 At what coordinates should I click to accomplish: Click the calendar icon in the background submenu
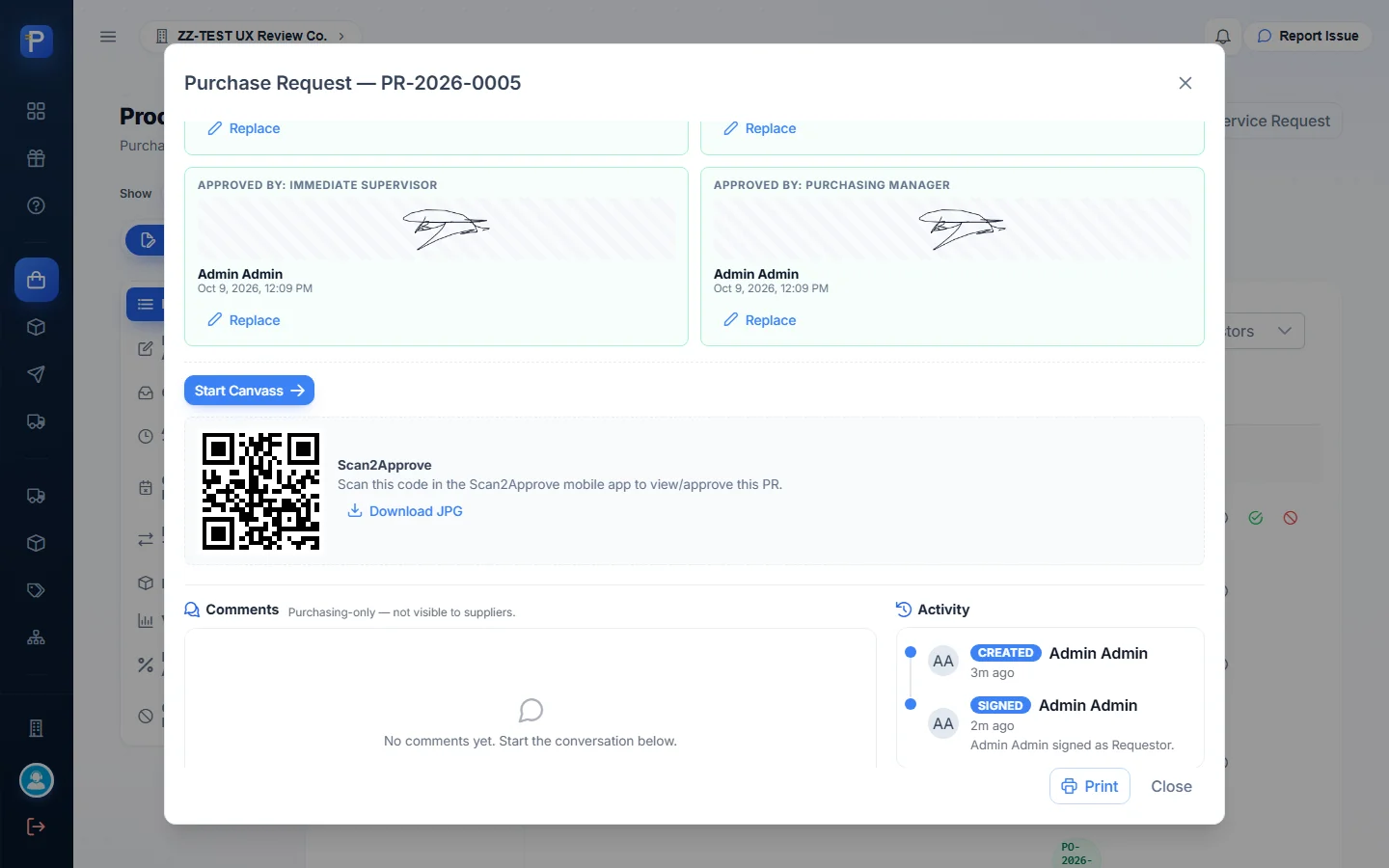146,488
